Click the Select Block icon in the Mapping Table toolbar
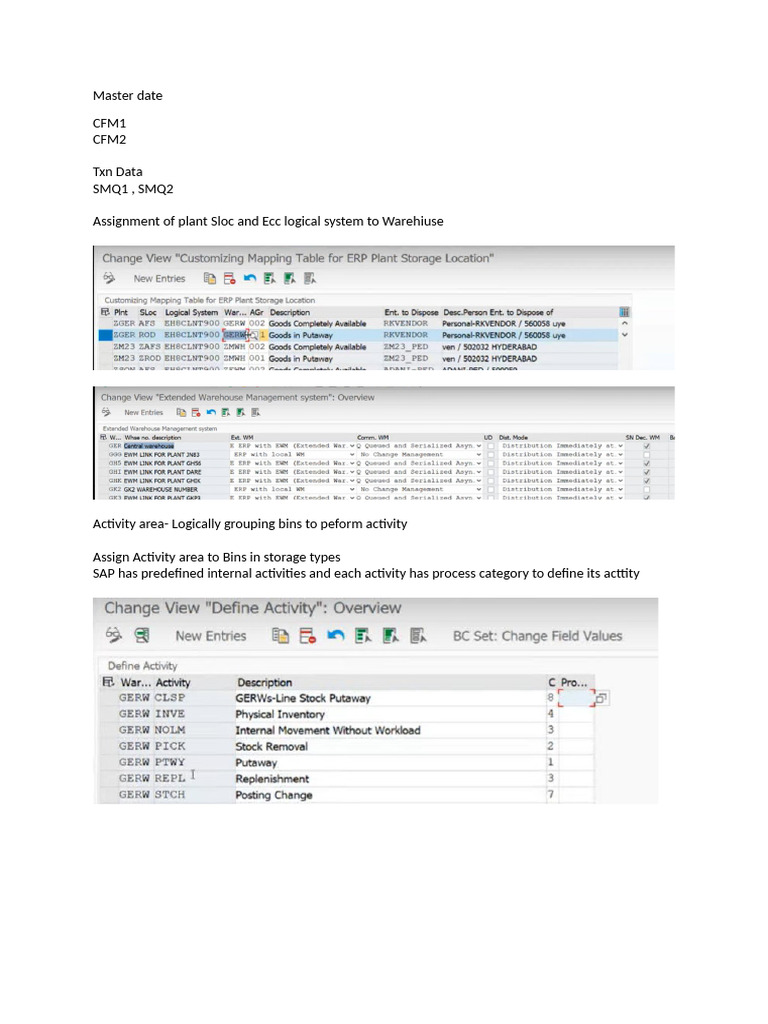The image size is (768, 1024). [x=290, y=278]
